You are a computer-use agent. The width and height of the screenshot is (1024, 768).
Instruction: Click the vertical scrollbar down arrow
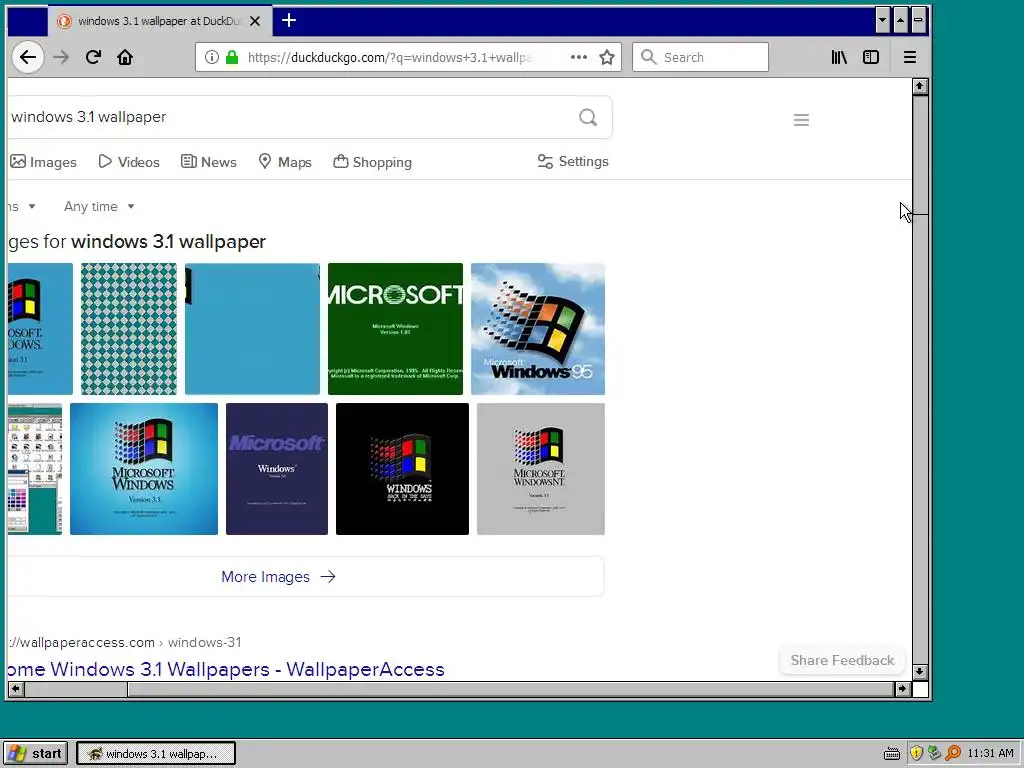click(920, 671)
